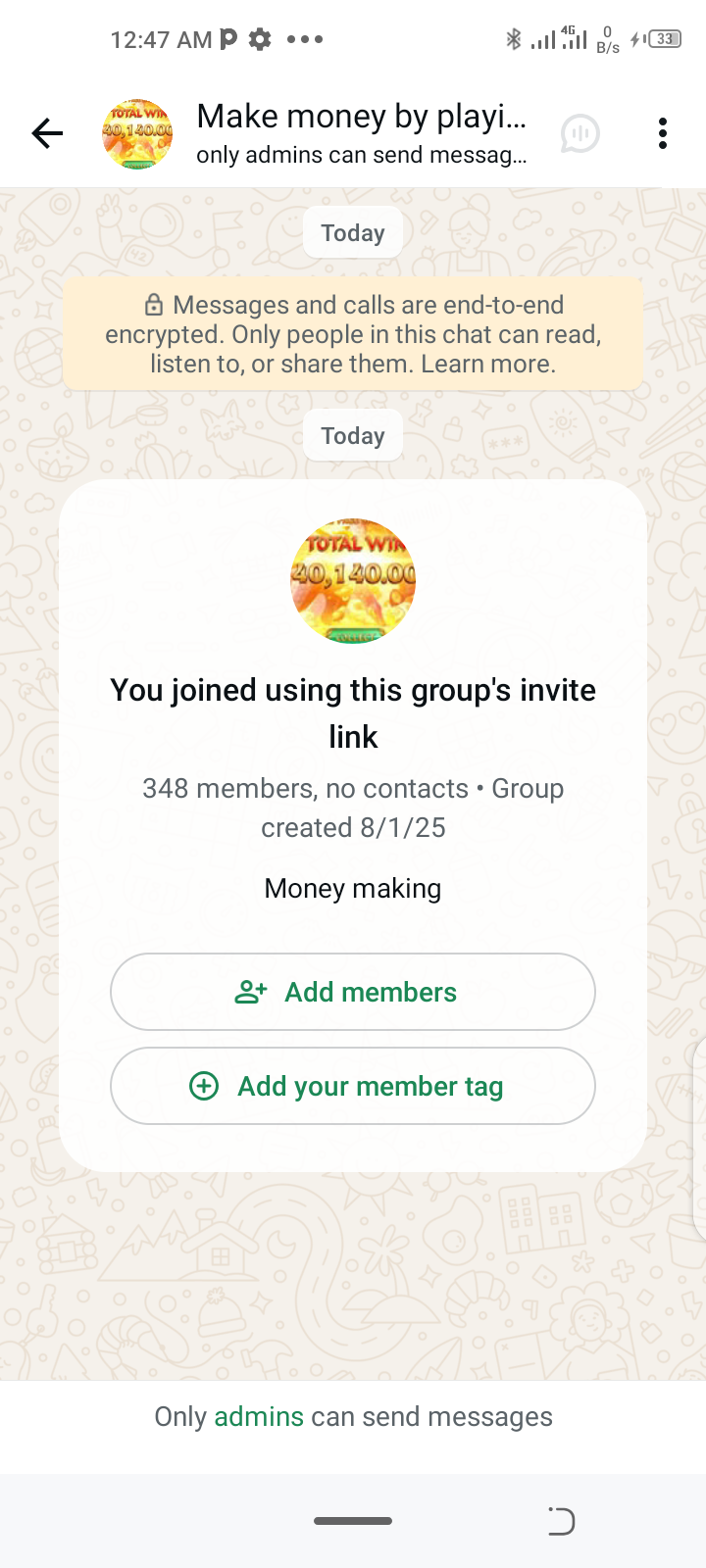Tap the green 'admins' link
The width and height of the screenshot is (706, 1568).
259,1417
